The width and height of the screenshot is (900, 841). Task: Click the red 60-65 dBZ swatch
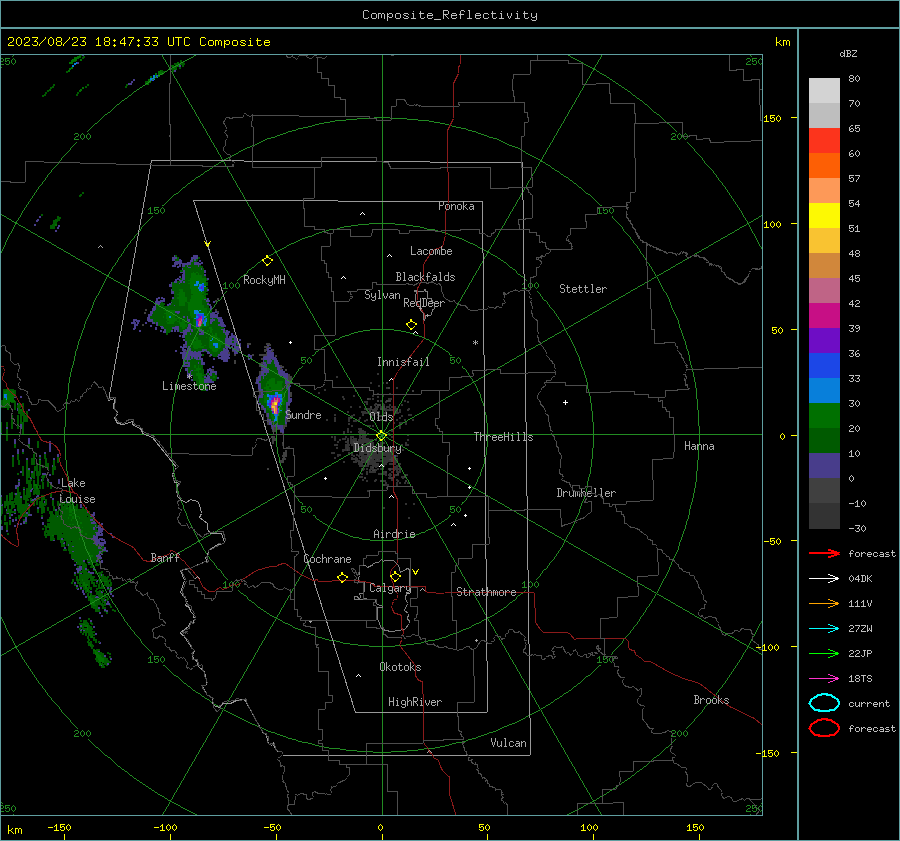pos(824,141)
